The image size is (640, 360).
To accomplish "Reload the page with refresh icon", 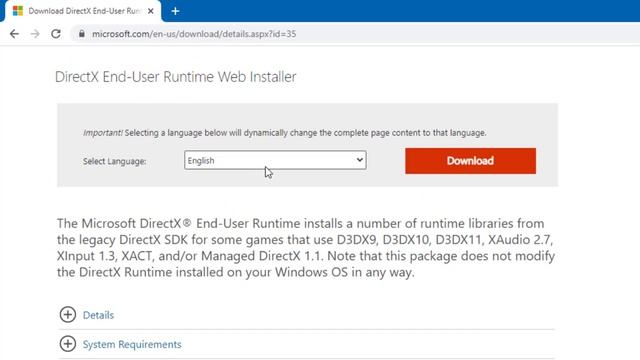I will pyautogui.click(x=56, y=34).
